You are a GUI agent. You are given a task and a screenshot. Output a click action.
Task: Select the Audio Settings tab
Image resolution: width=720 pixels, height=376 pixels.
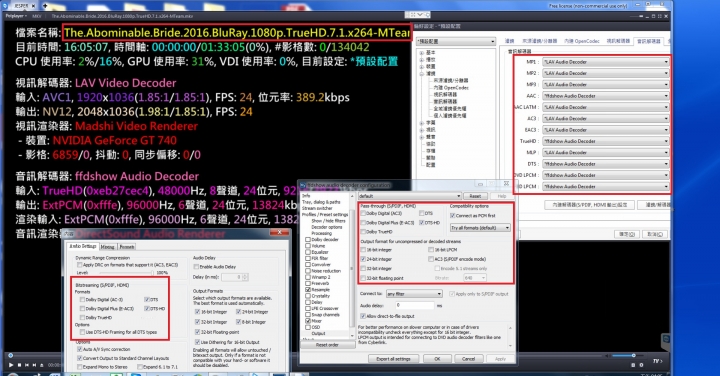coord(83,246)
